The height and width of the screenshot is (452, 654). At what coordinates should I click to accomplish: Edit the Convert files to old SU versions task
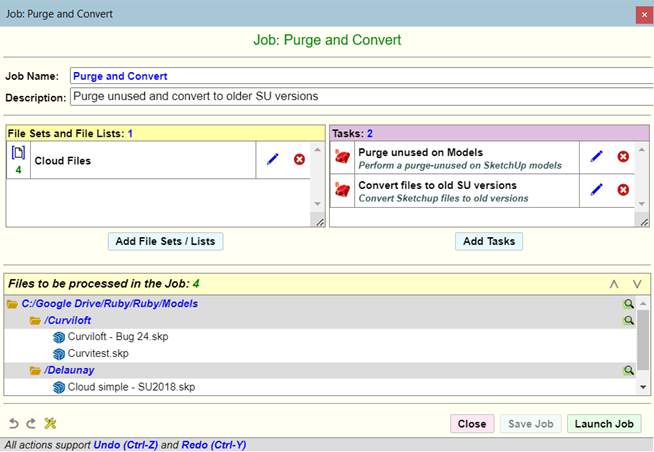[x=597, y=190]
